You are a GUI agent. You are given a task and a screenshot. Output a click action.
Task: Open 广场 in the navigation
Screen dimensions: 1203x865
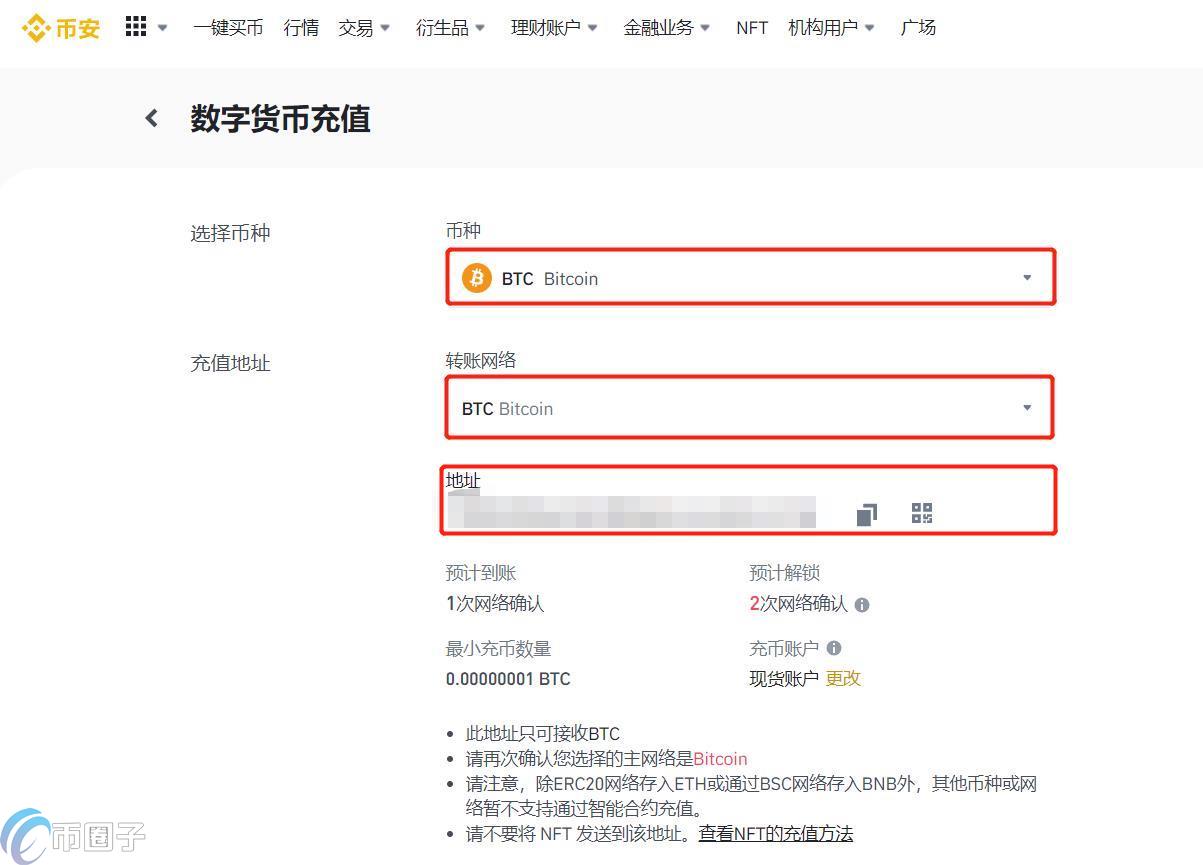(x=918, y=28)
